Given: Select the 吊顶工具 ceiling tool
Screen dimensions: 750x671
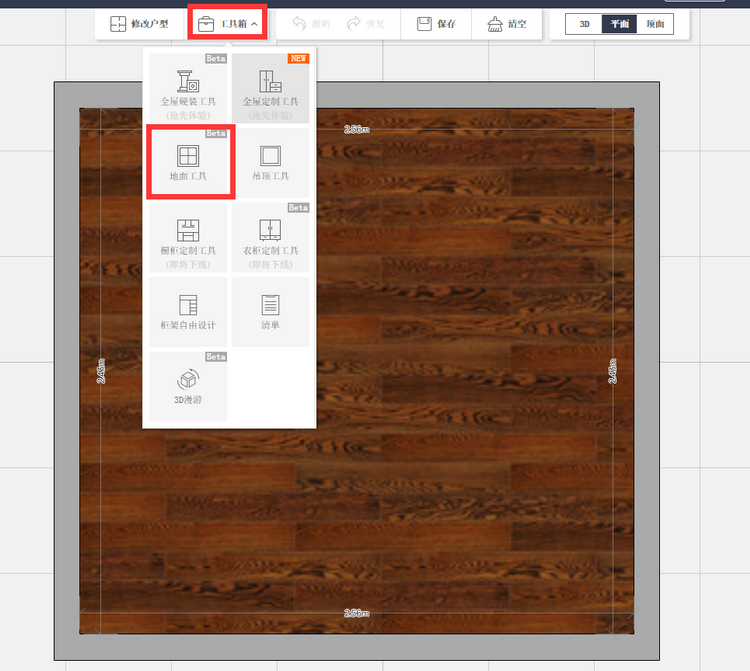Looking at the screenshot, I should (271, 163).
